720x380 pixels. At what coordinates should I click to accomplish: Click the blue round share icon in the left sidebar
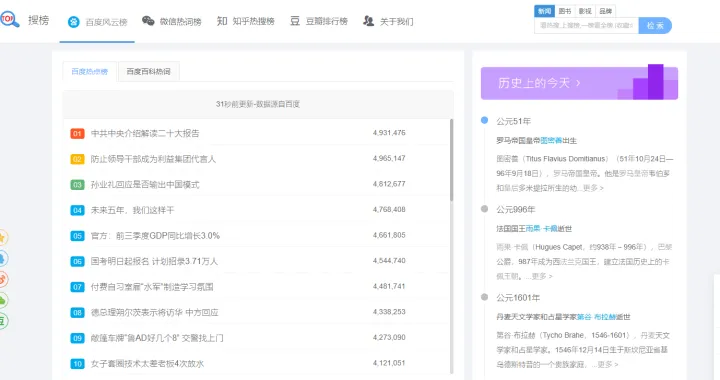tap(3, 258)
